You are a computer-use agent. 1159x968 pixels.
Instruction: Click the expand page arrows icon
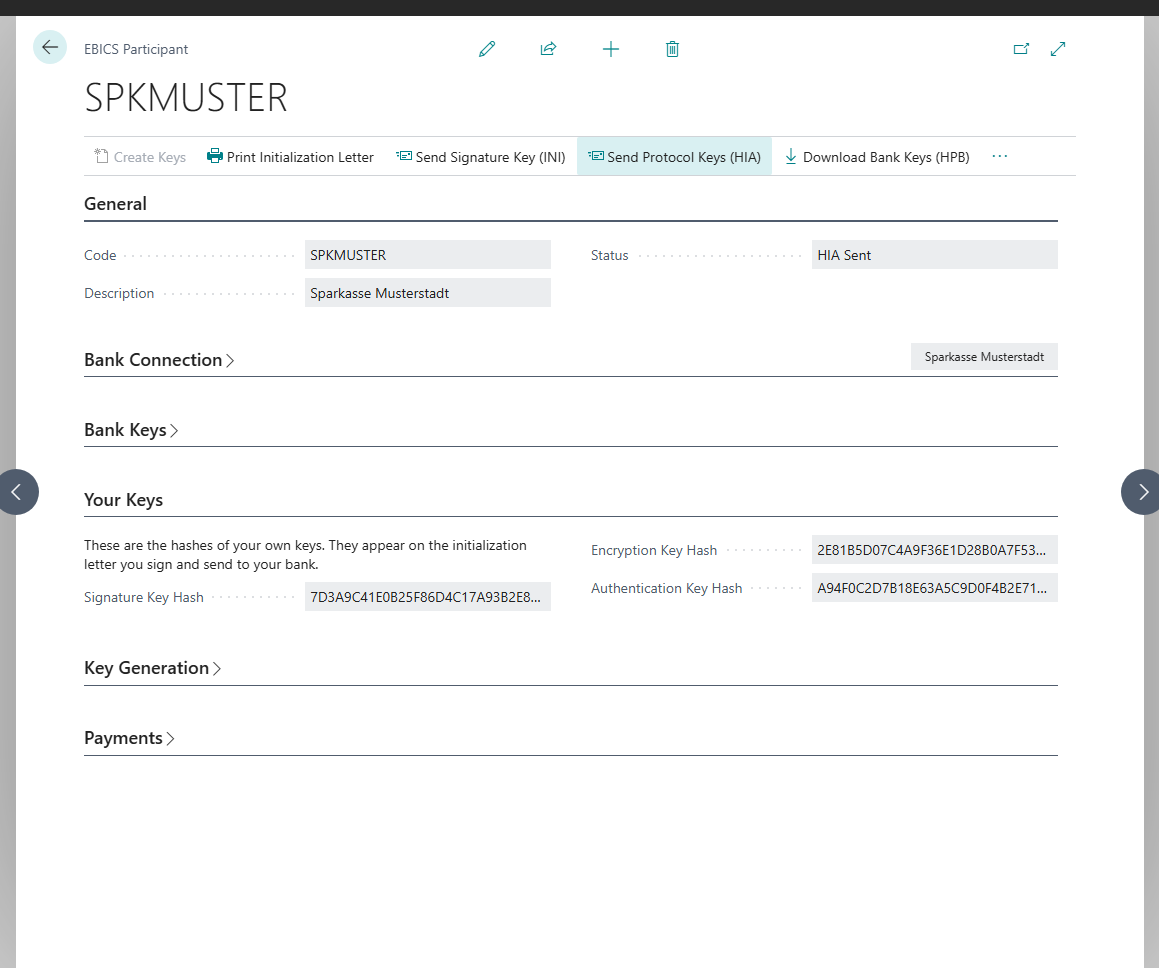[x=1058, y=50]
